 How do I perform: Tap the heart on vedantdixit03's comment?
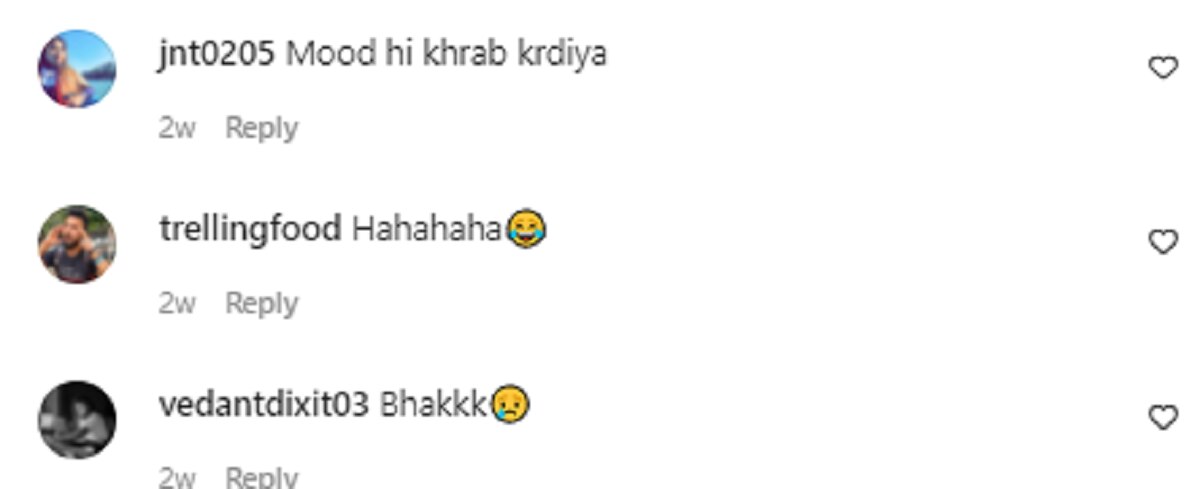[x=1162, y=418]
